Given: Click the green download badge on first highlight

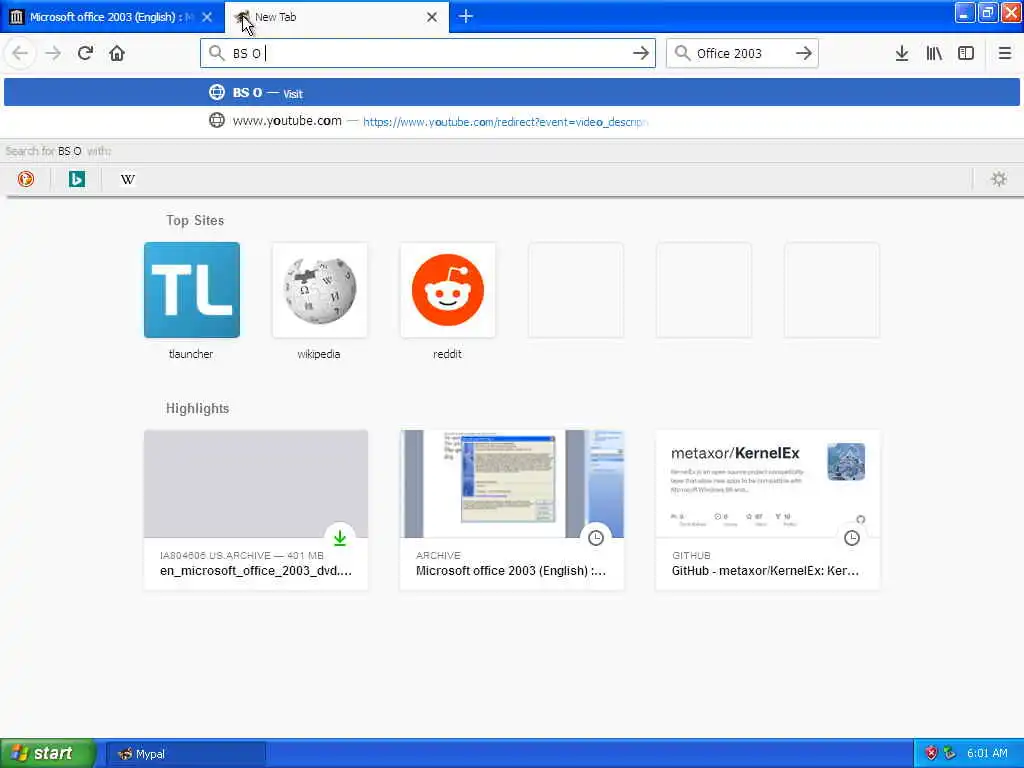Looking at the screenshot, I should [x=340, y=538].
